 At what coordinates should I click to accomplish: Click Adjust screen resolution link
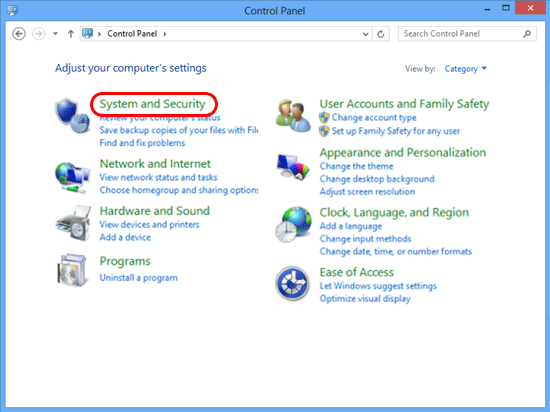pyautogui.click(x=367, y=191)
